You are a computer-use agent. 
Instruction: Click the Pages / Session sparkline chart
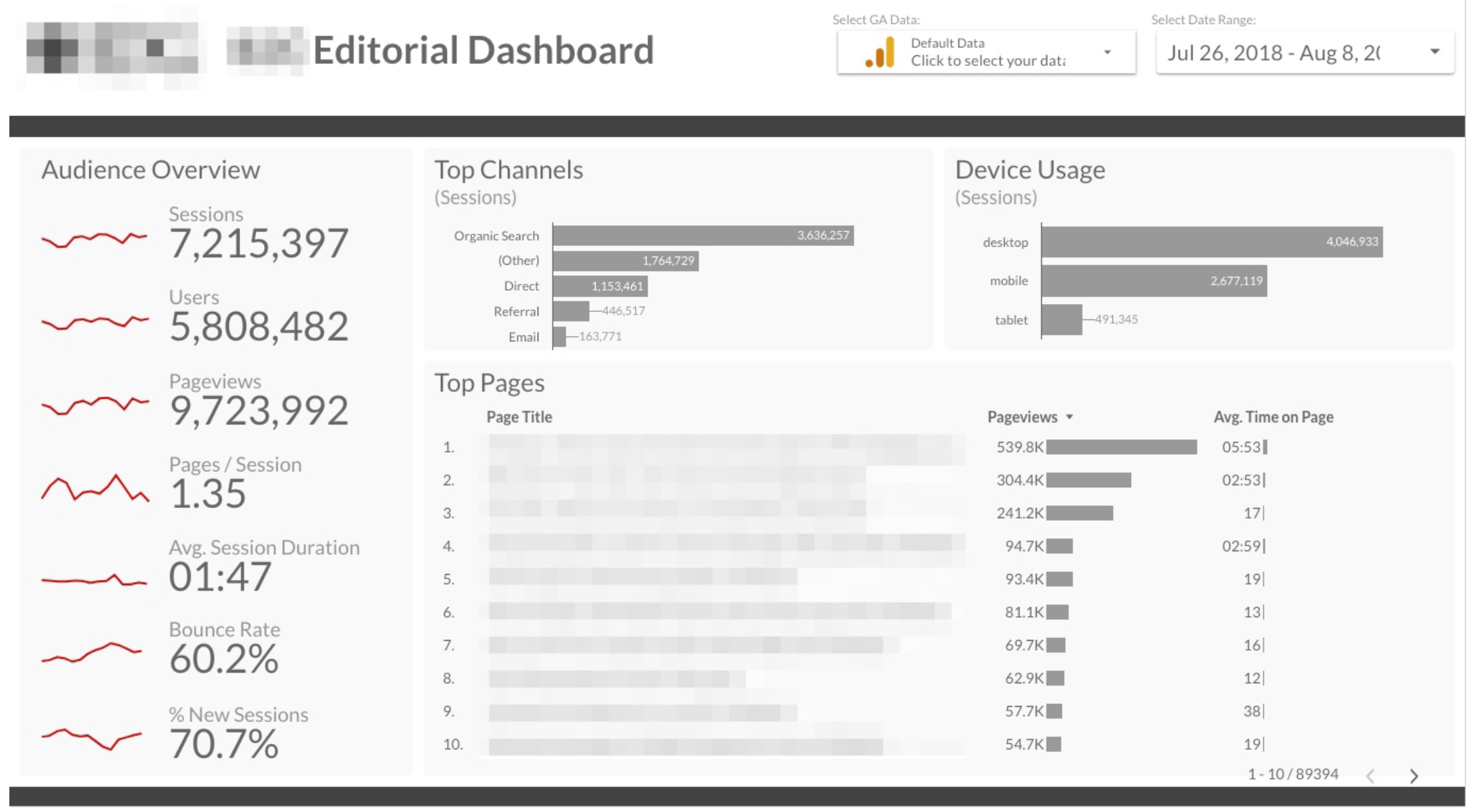(x=95, y=489)
